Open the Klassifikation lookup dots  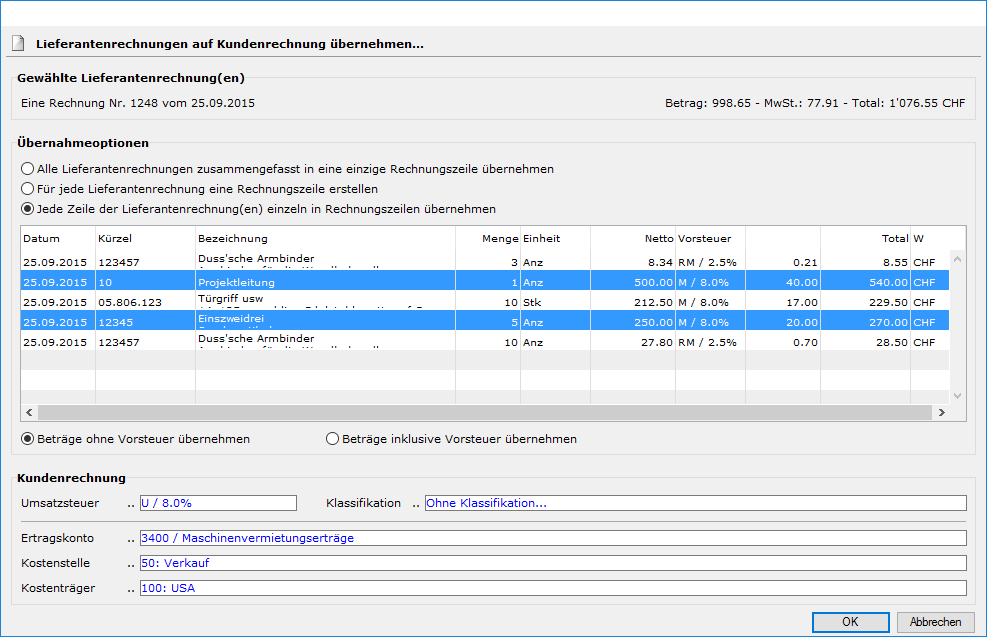[416, 504]
